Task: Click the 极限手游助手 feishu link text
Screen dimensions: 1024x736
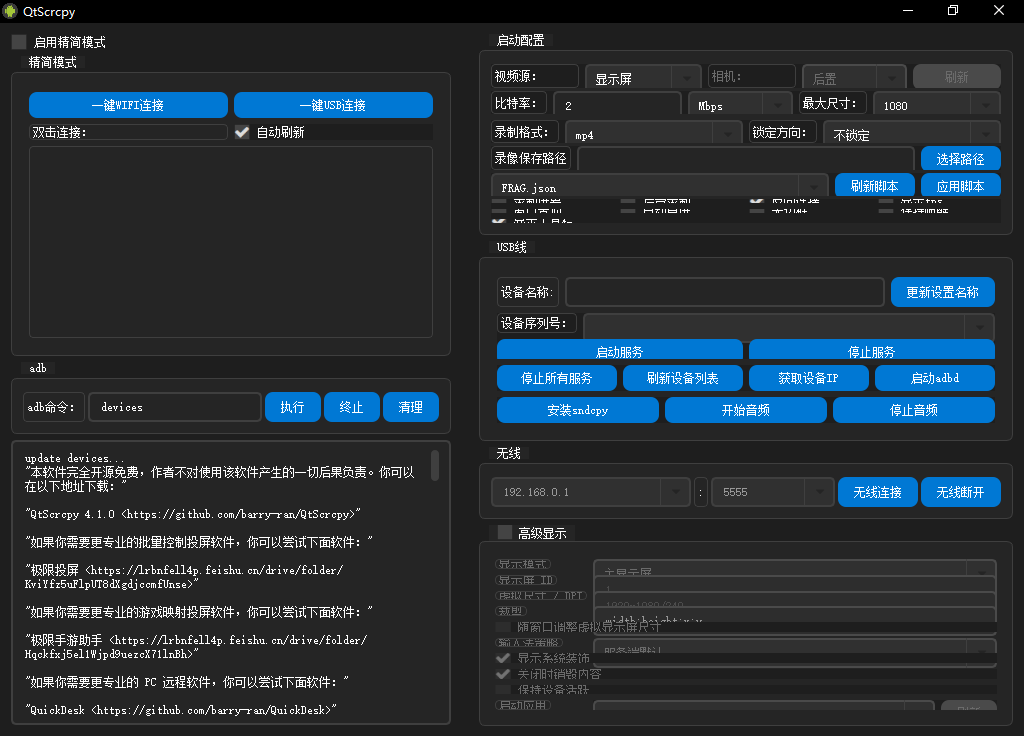Action: click(196, 647)
